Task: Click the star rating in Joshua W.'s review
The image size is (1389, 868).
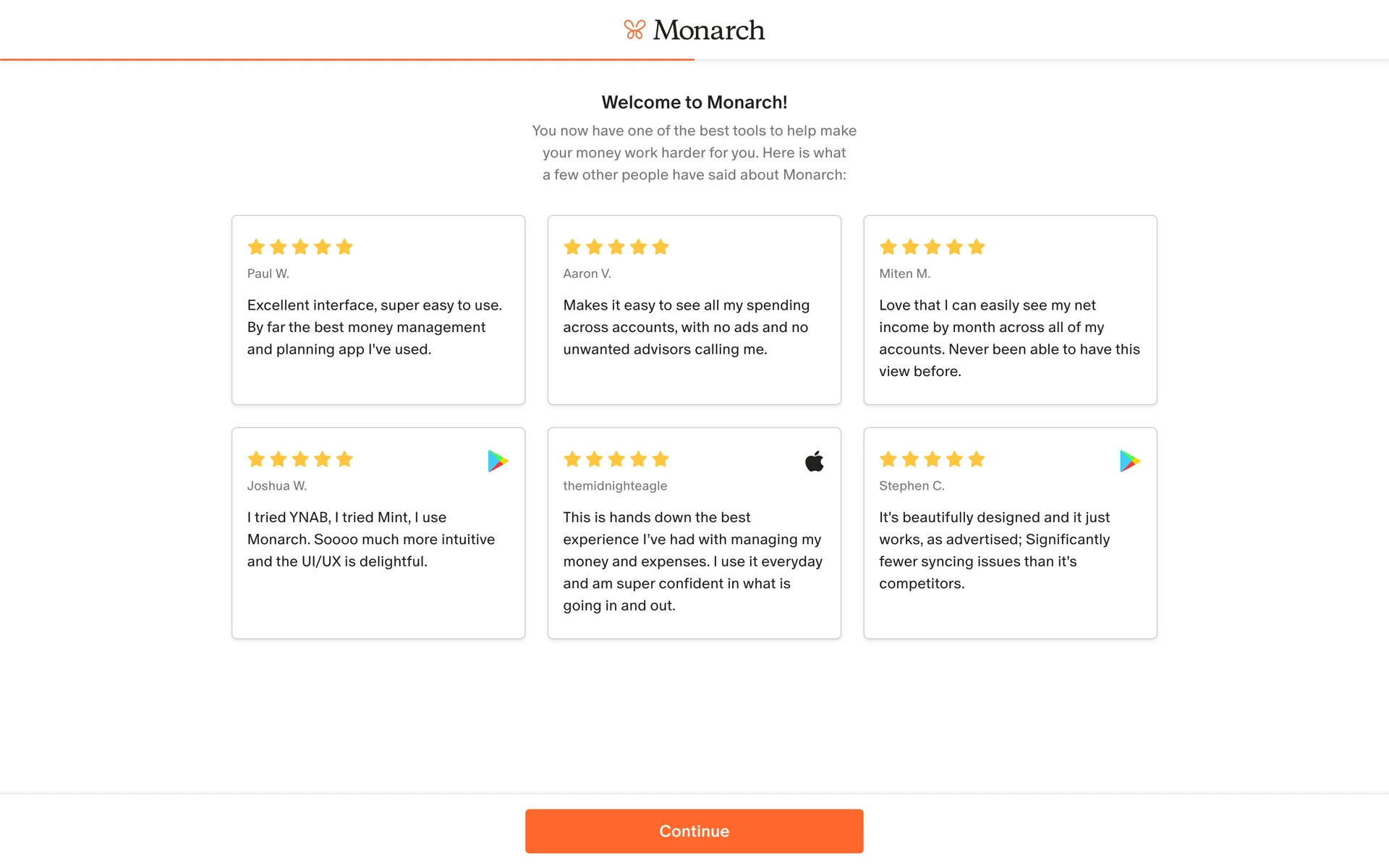Action: pos(300,459)
